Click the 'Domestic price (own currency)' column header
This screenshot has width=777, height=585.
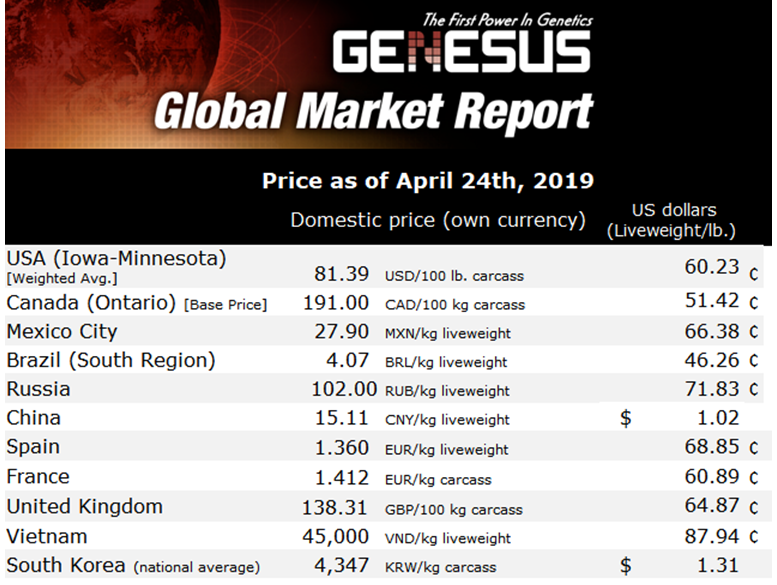(438, 219)
